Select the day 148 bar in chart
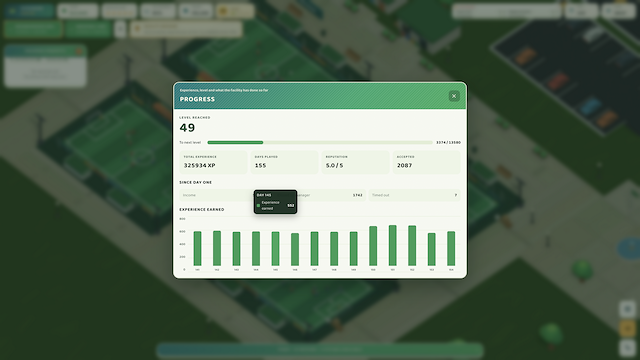The image size is (640, 360). pos(334,249)
